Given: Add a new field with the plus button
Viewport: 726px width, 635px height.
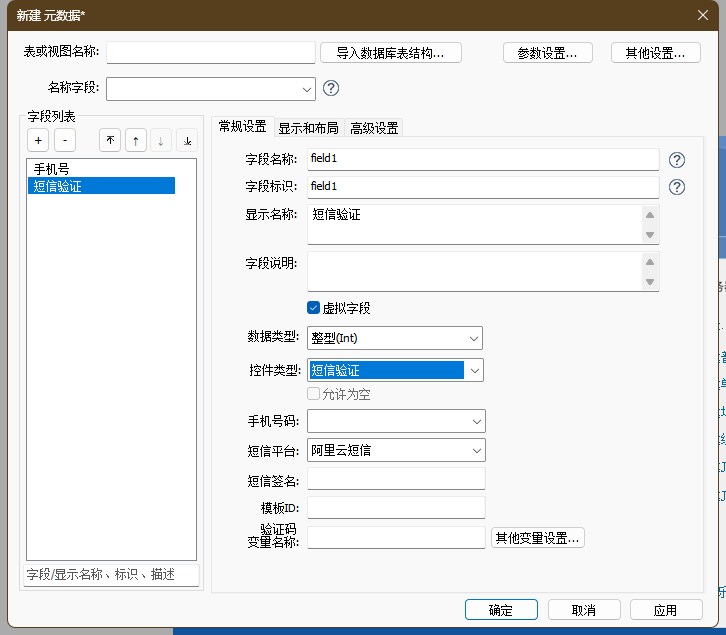Looking at the screenshot, I should tap(37, 141).
